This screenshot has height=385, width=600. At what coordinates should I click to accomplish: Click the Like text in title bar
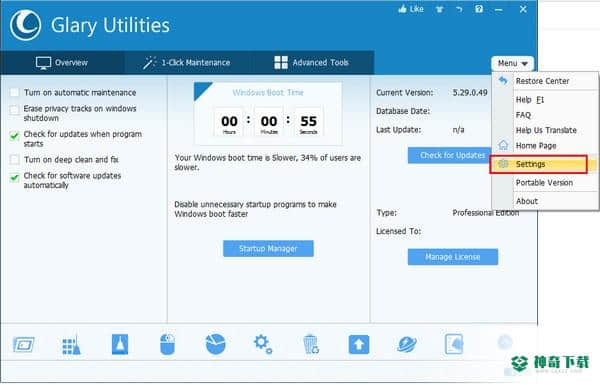click(x=416, y=9)
